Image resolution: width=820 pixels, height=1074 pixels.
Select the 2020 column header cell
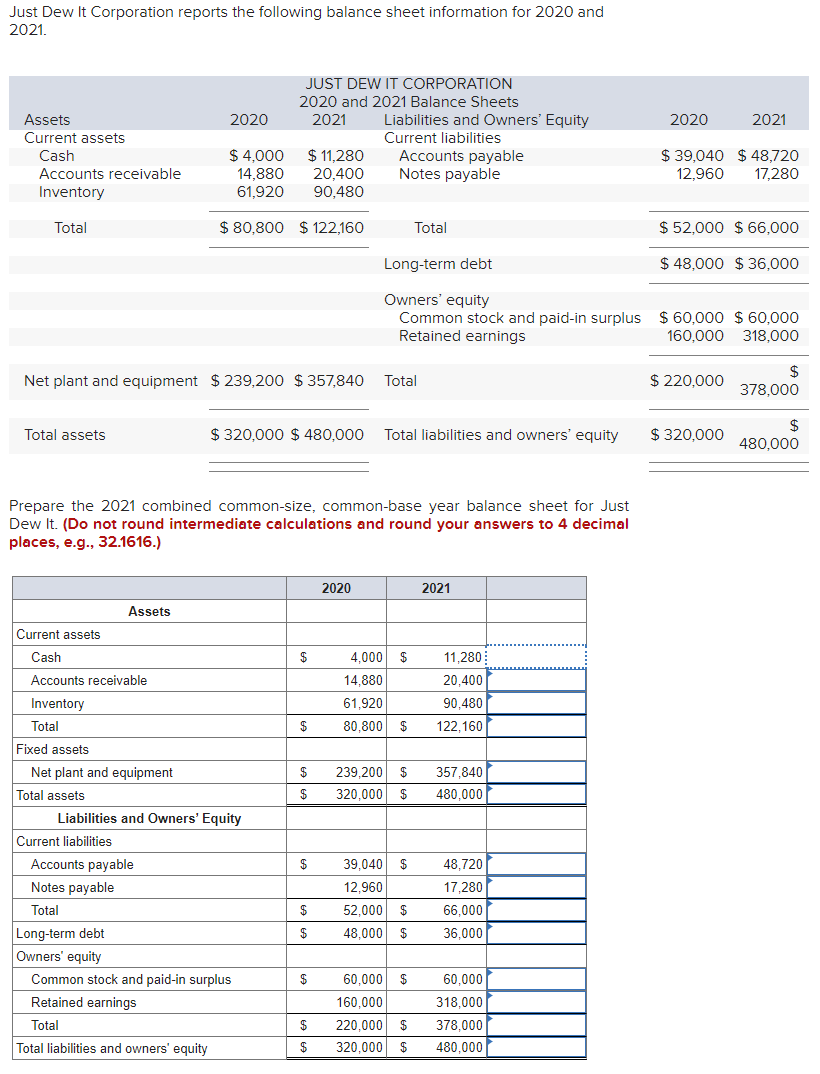[x=336, y=588]
